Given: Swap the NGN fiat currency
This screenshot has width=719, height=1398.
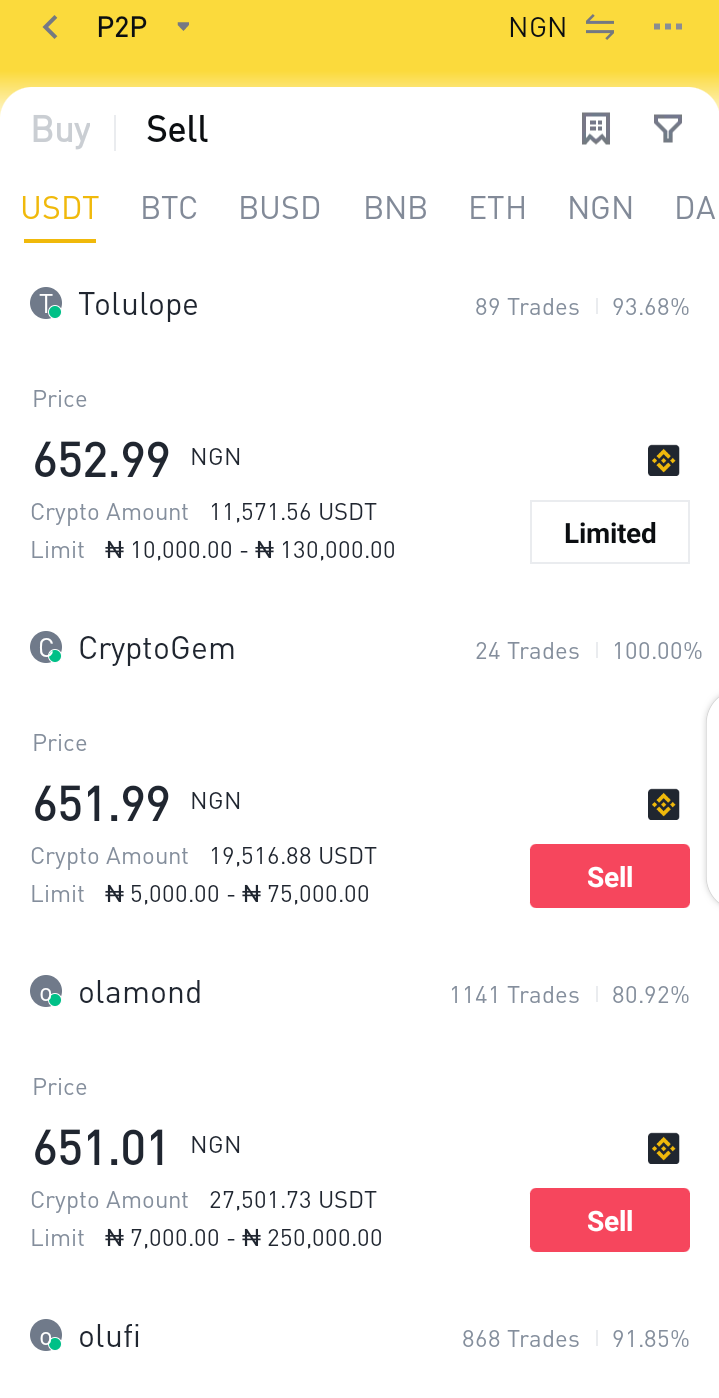Looking at the screenshot, I should (600, 28).
